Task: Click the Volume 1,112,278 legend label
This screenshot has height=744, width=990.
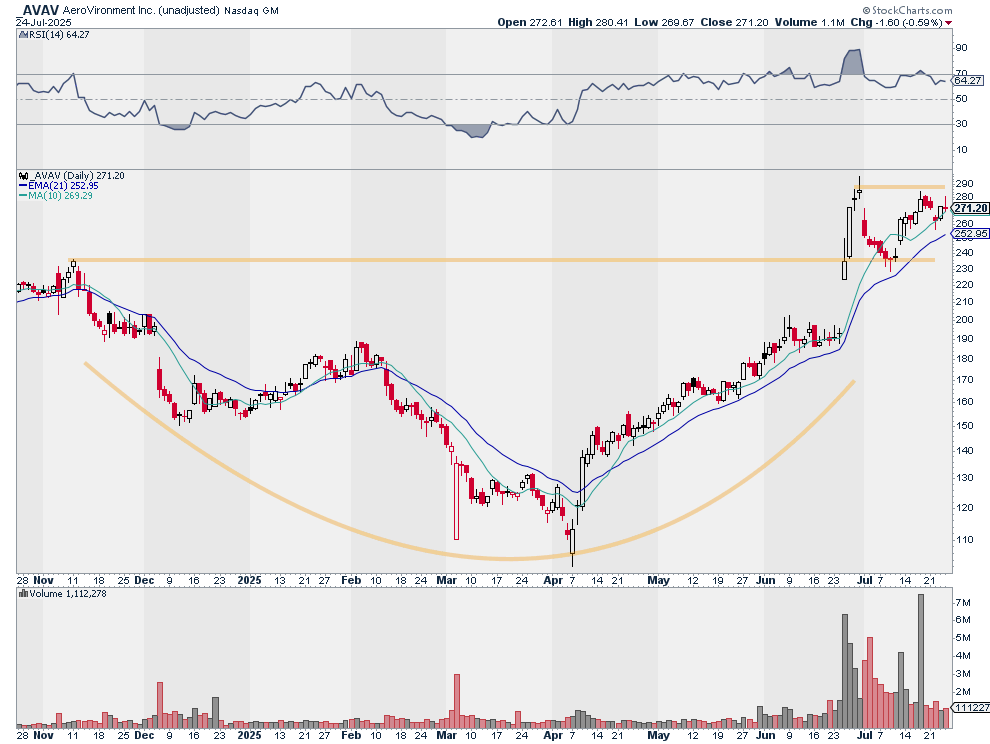Action: (x=68, y=594)
